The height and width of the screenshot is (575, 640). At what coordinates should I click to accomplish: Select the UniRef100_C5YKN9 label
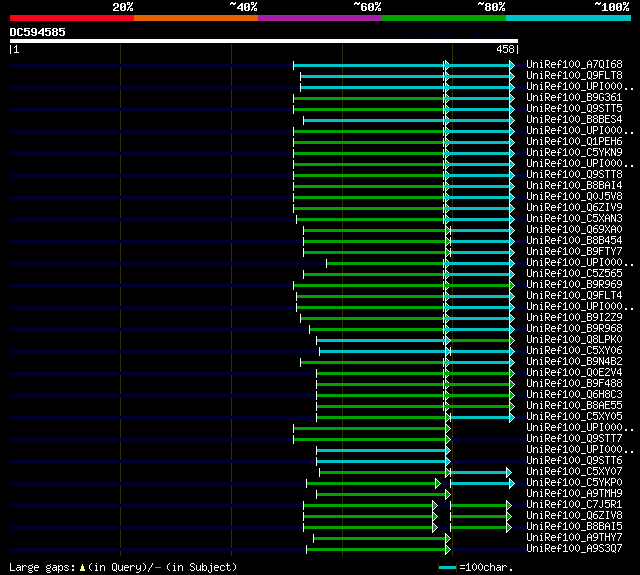[574, 153]
